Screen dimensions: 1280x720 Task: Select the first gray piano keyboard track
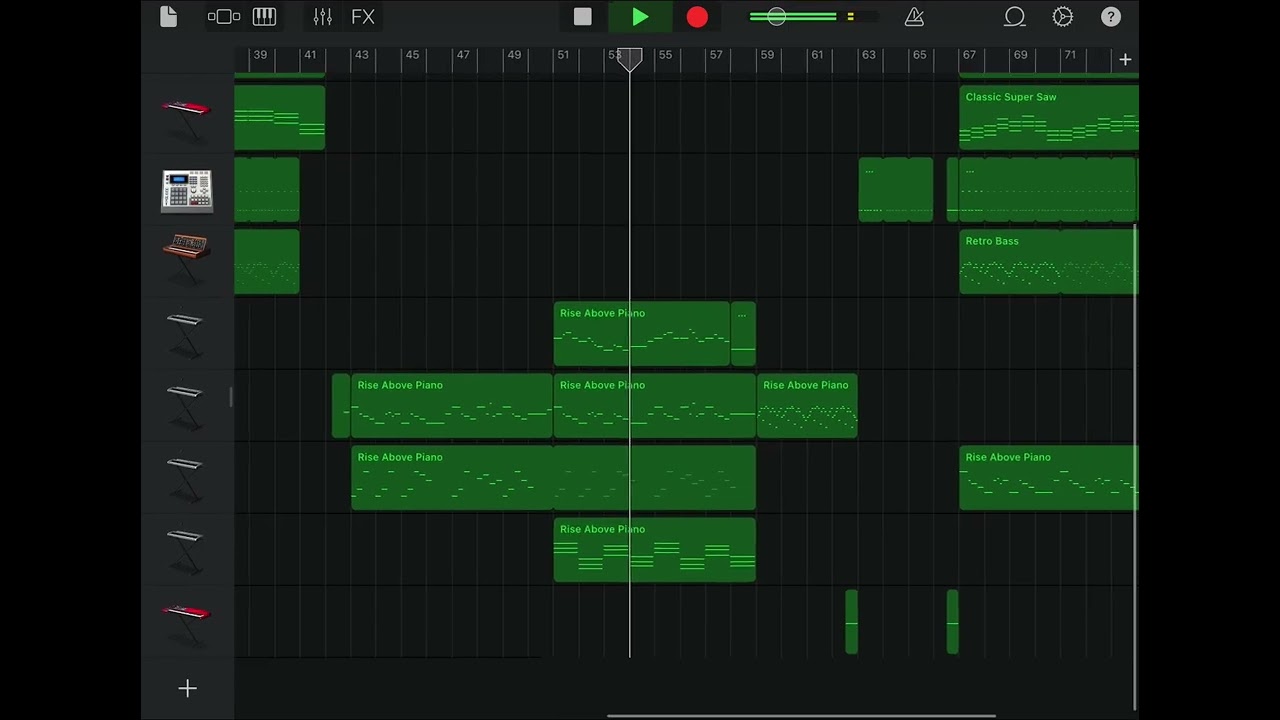pyautogui.click(x=185, y=334)
